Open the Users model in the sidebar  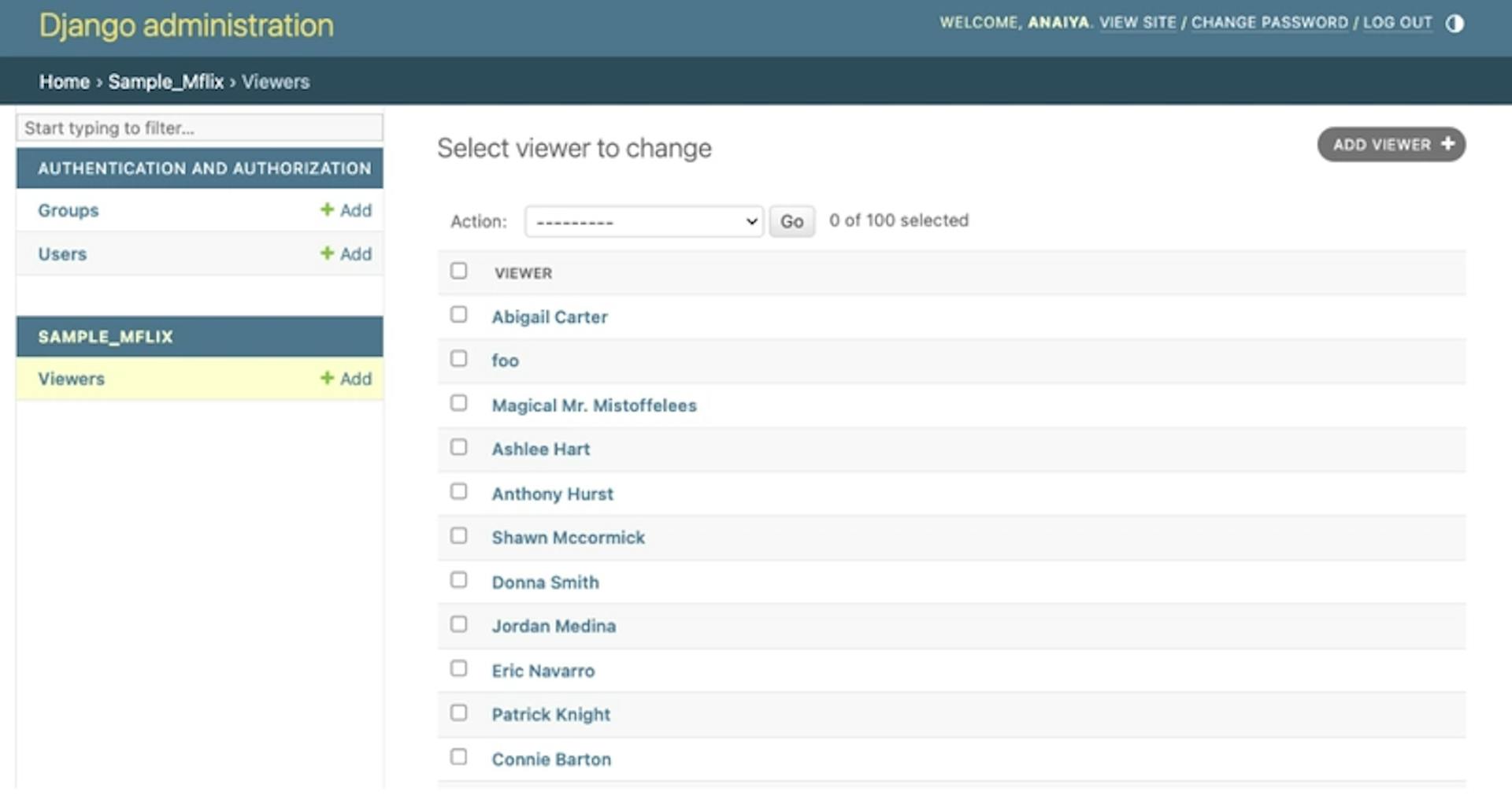pyautogui.click(x=62, y=254)
